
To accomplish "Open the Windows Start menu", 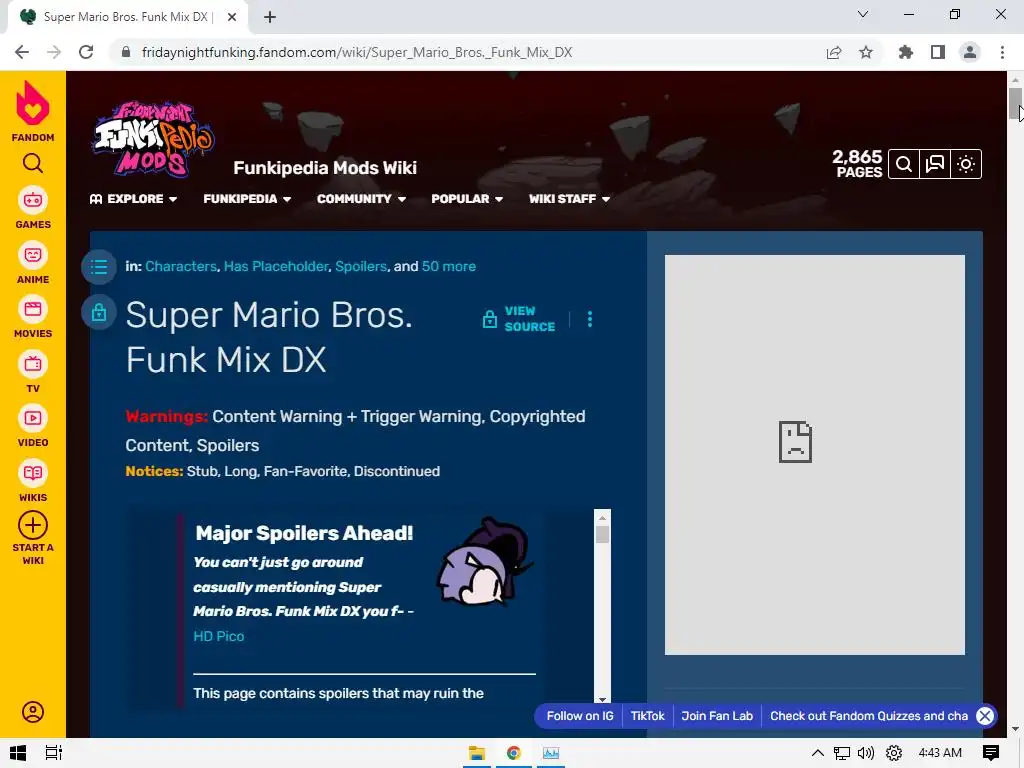I will pyautogui.click(x=18, y=753).
